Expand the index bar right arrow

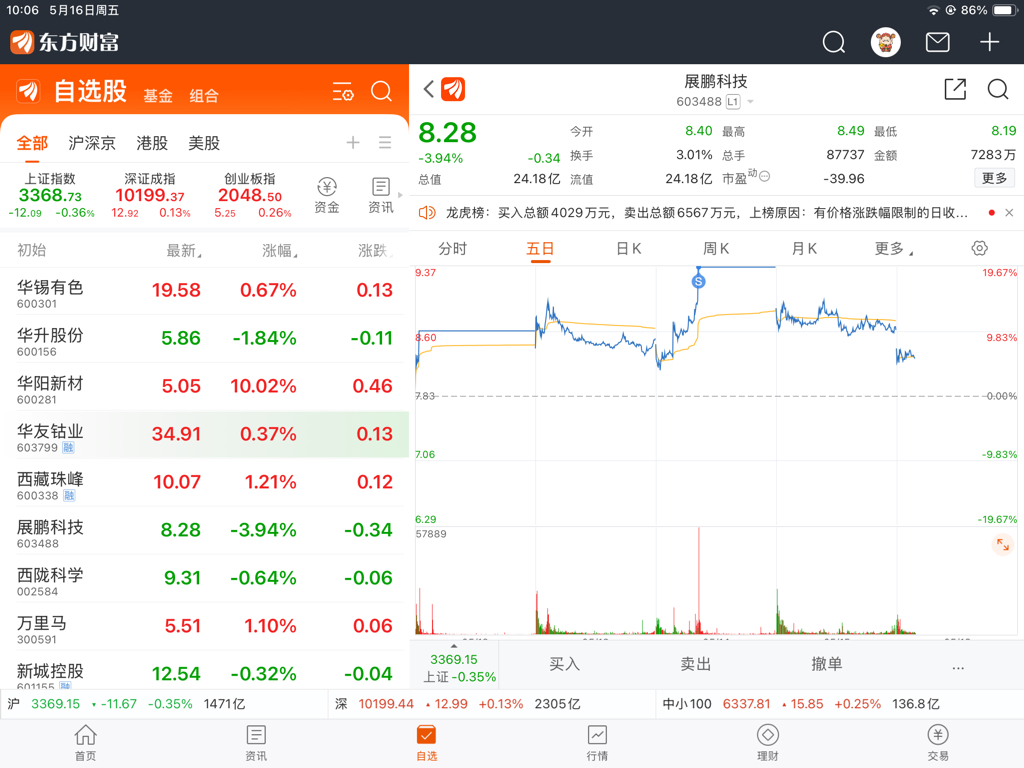click(400, 195)
